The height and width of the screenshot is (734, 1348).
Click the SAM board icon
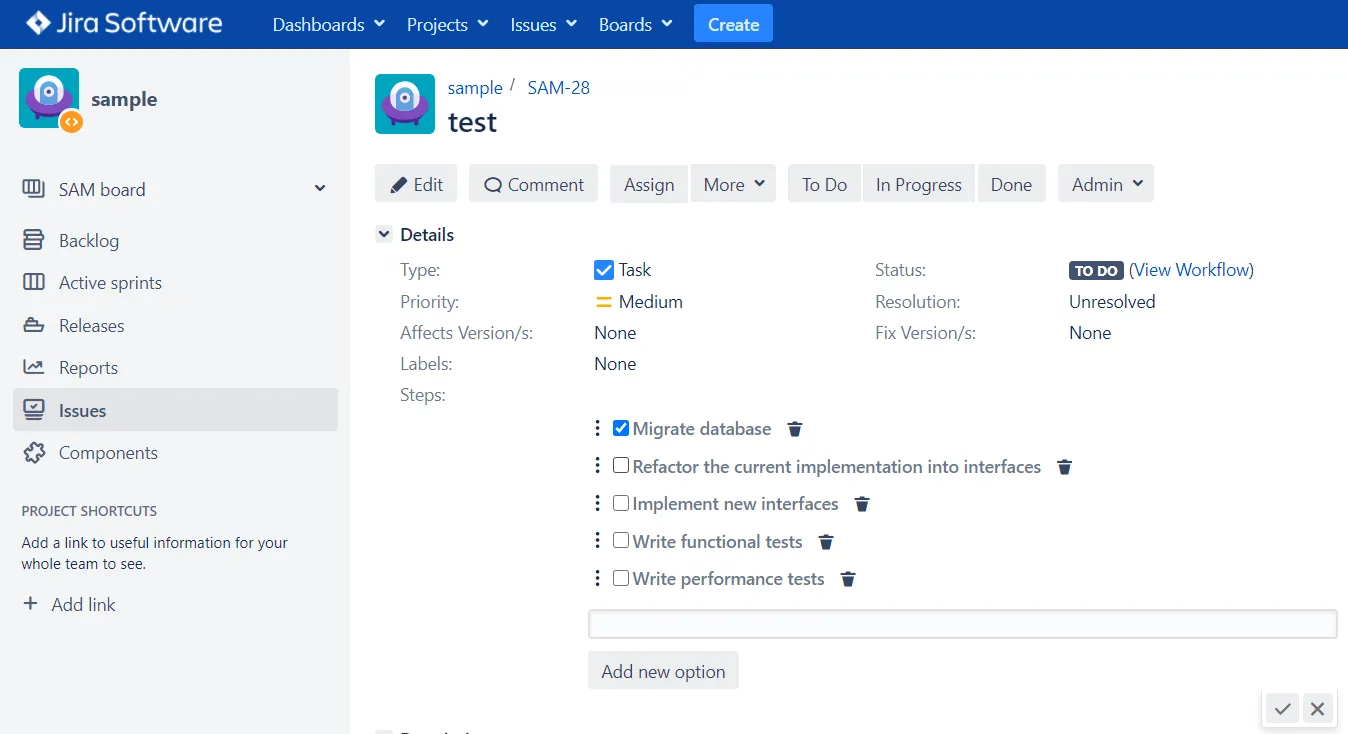[34, 188]
